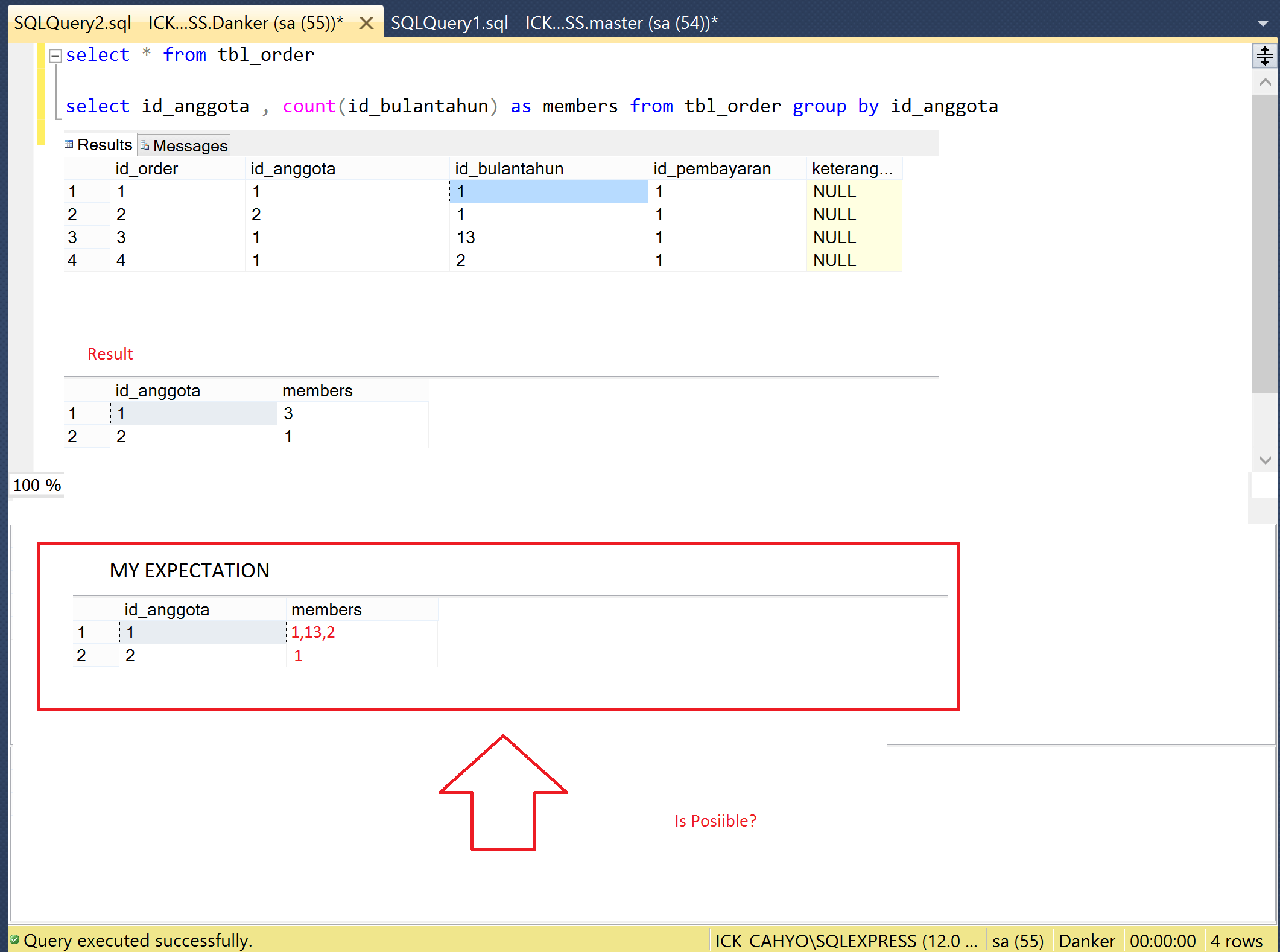Open the Results tab
This screenshot has width=1280, height=952.
click(103, 145)
